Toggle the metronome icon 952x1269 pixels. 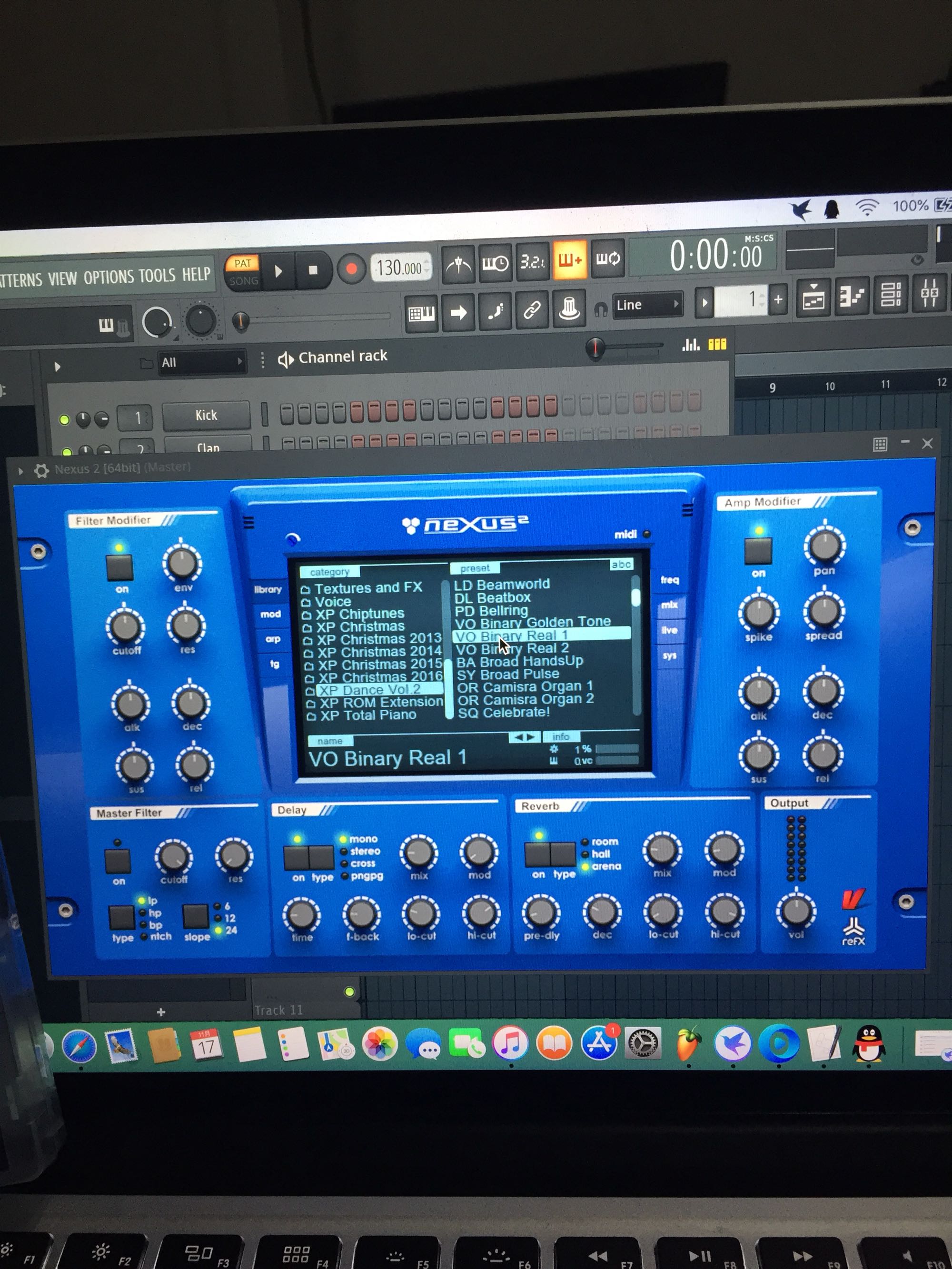click(458, 264)
